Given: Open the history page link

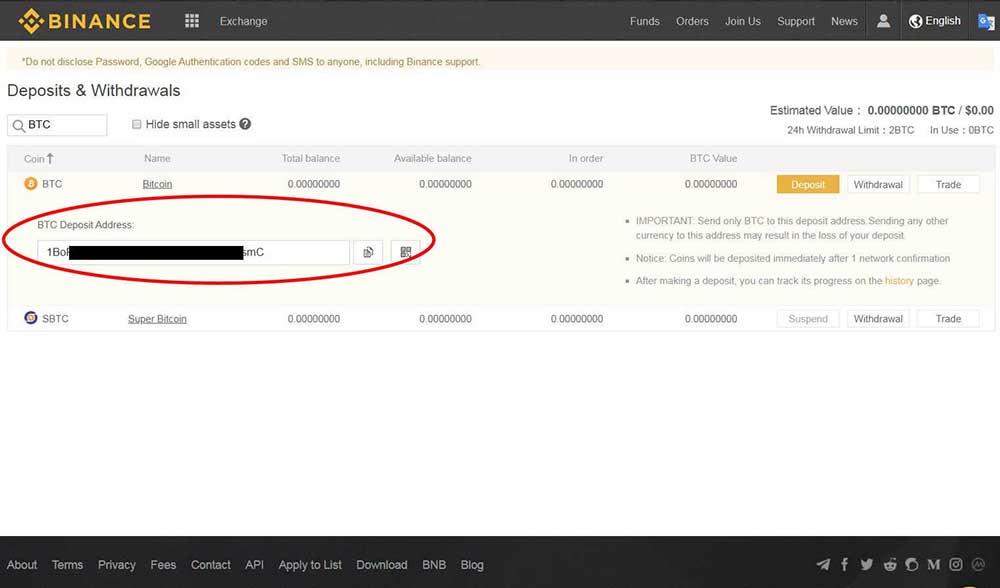Looking at the screenshot, I should pyautogui.click(x=899, y=281).
